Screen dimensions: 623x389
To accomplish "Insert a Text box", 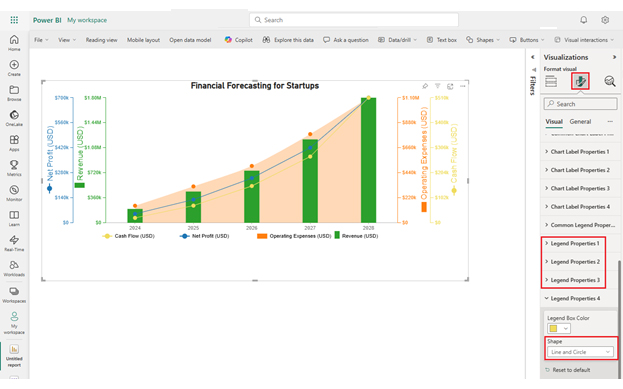I will (x=441, y=40).
